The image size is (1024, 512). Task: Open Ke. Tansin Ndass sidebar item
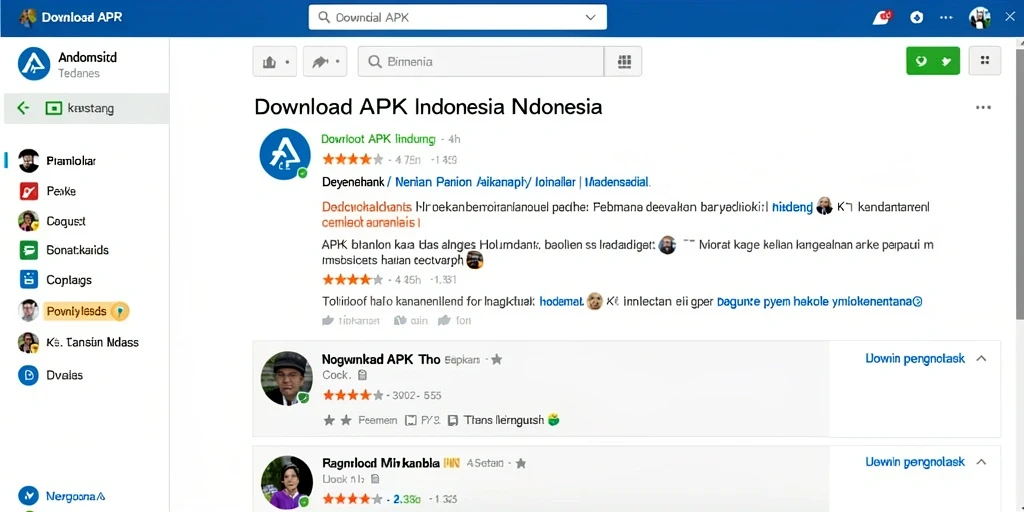click(x=92, y=342)
